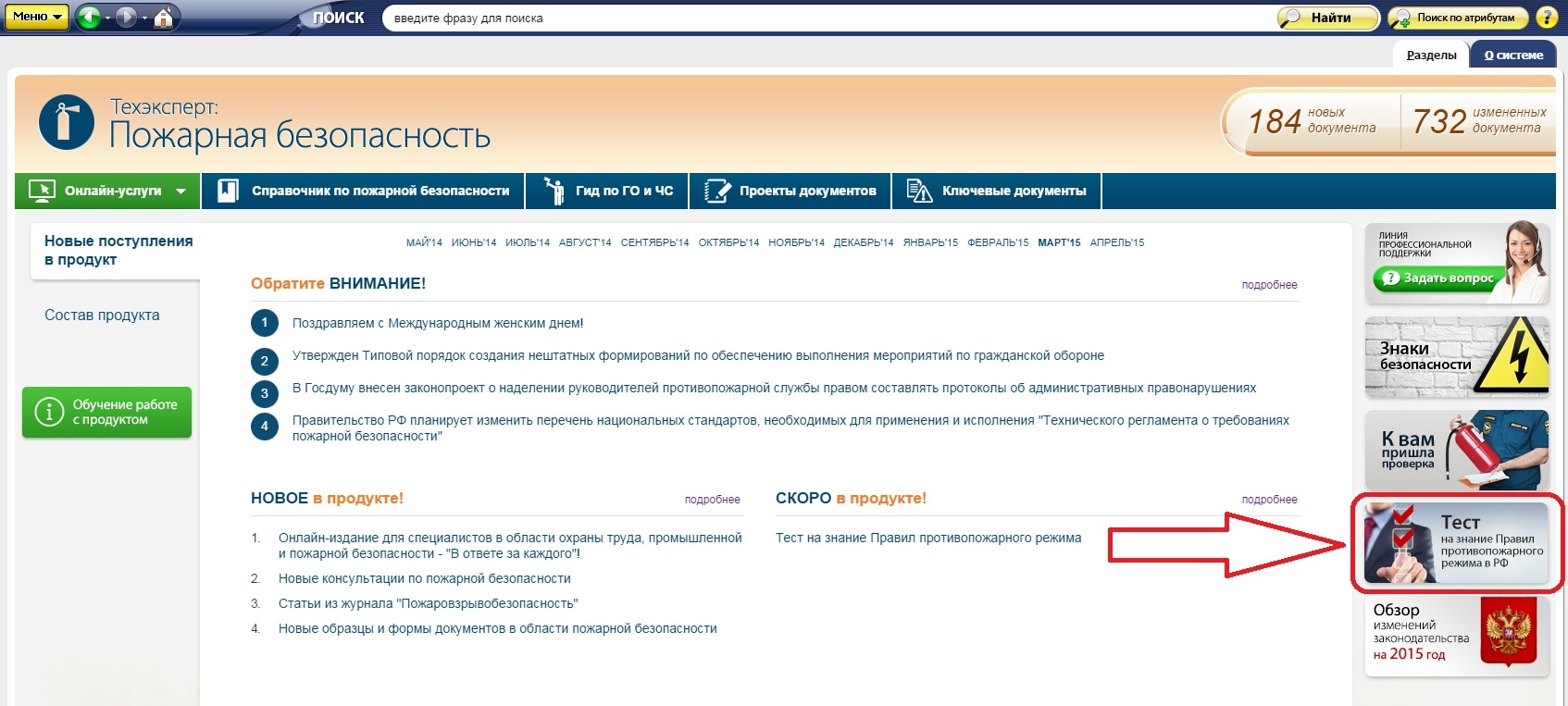The width and height of the screenshot is (1568, 706).
Task: Click the grey Forward navigation arrow
Action: 127,18
